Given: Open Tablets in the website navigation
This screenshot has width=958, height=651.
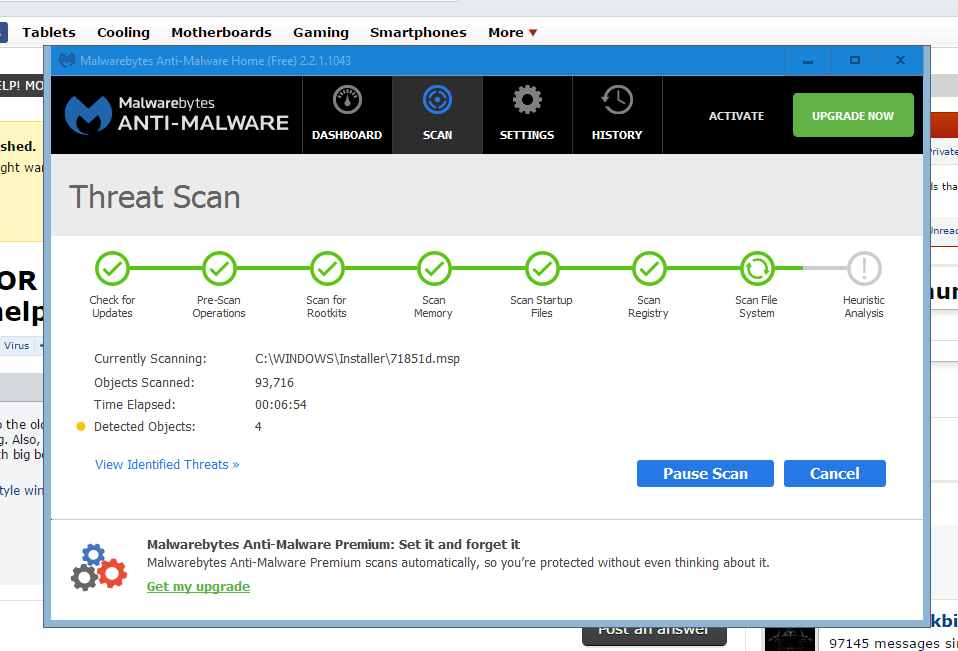Looking at the screenshot, I should (x=49, y=32).
